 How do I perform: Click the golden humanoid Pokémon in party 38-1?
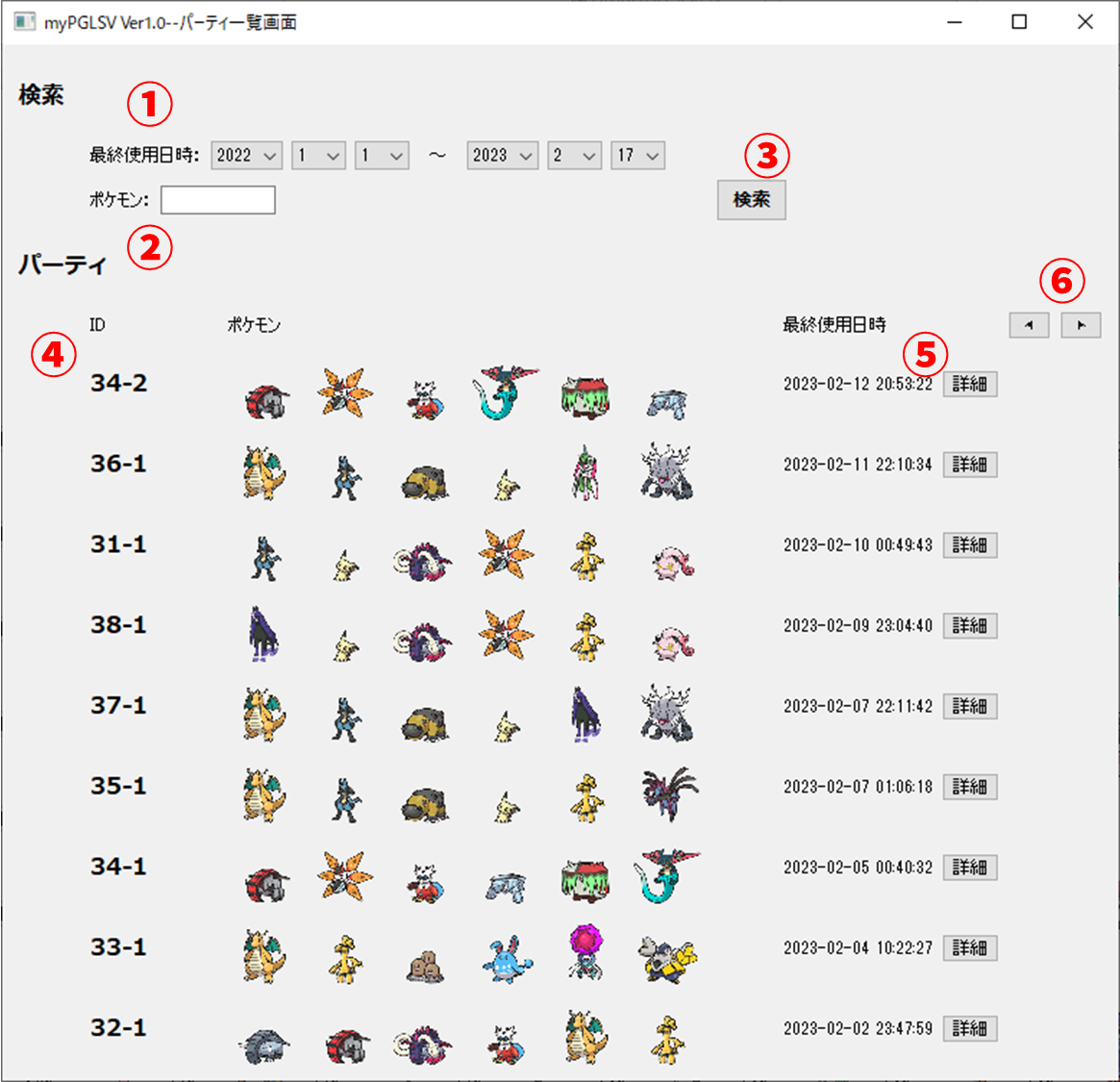(586, 636)
